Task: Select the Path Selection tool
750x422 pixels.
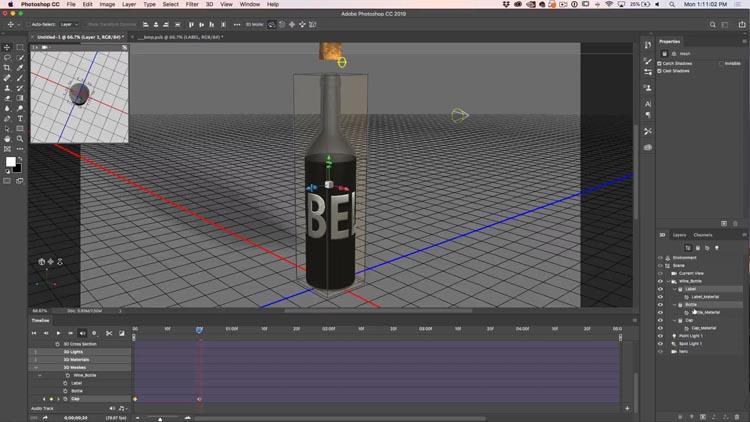Action: pyautogui.click(x=7, y=129)
